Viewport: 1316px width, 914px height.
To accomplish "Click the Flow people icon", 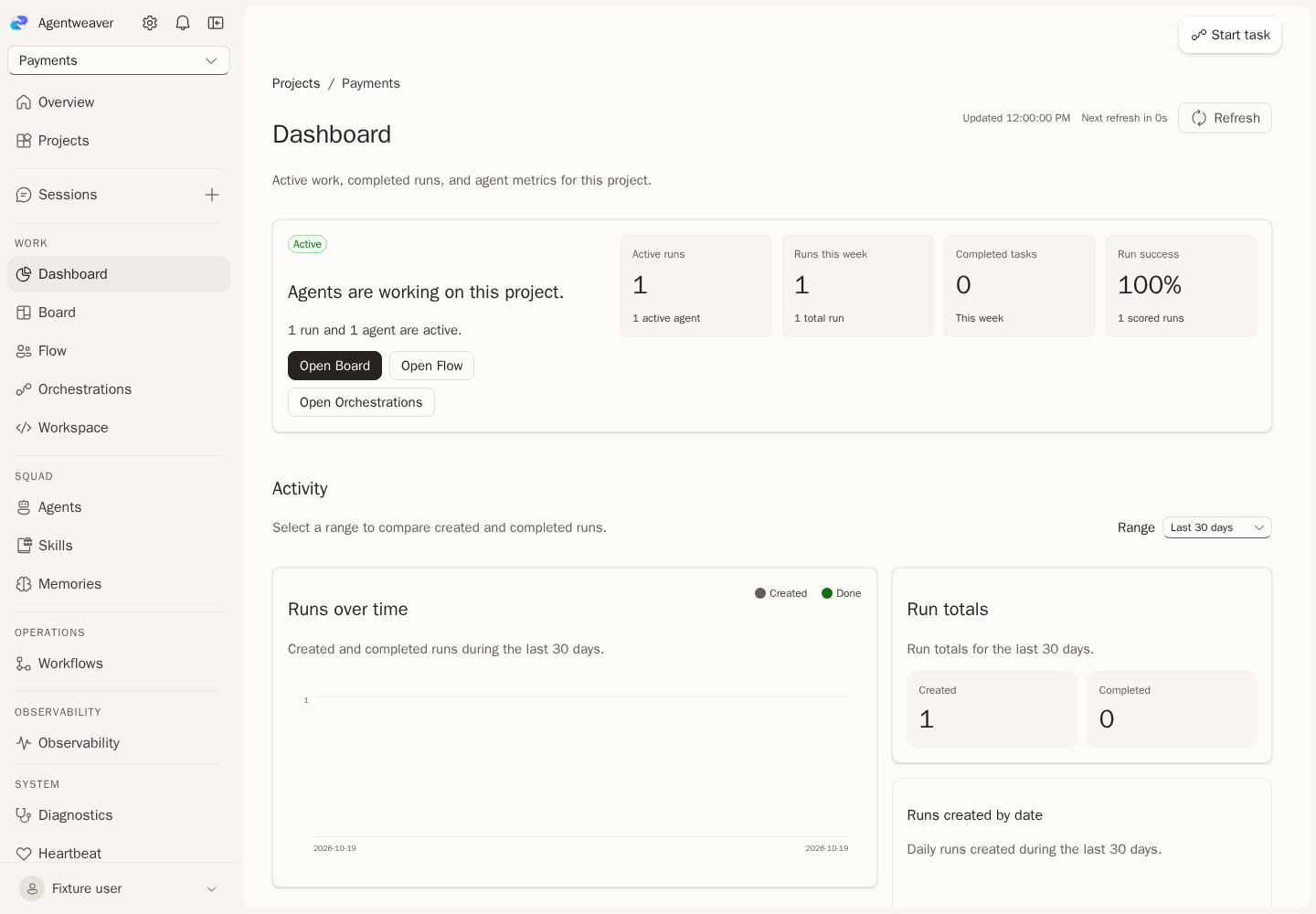I will [24, 351].
